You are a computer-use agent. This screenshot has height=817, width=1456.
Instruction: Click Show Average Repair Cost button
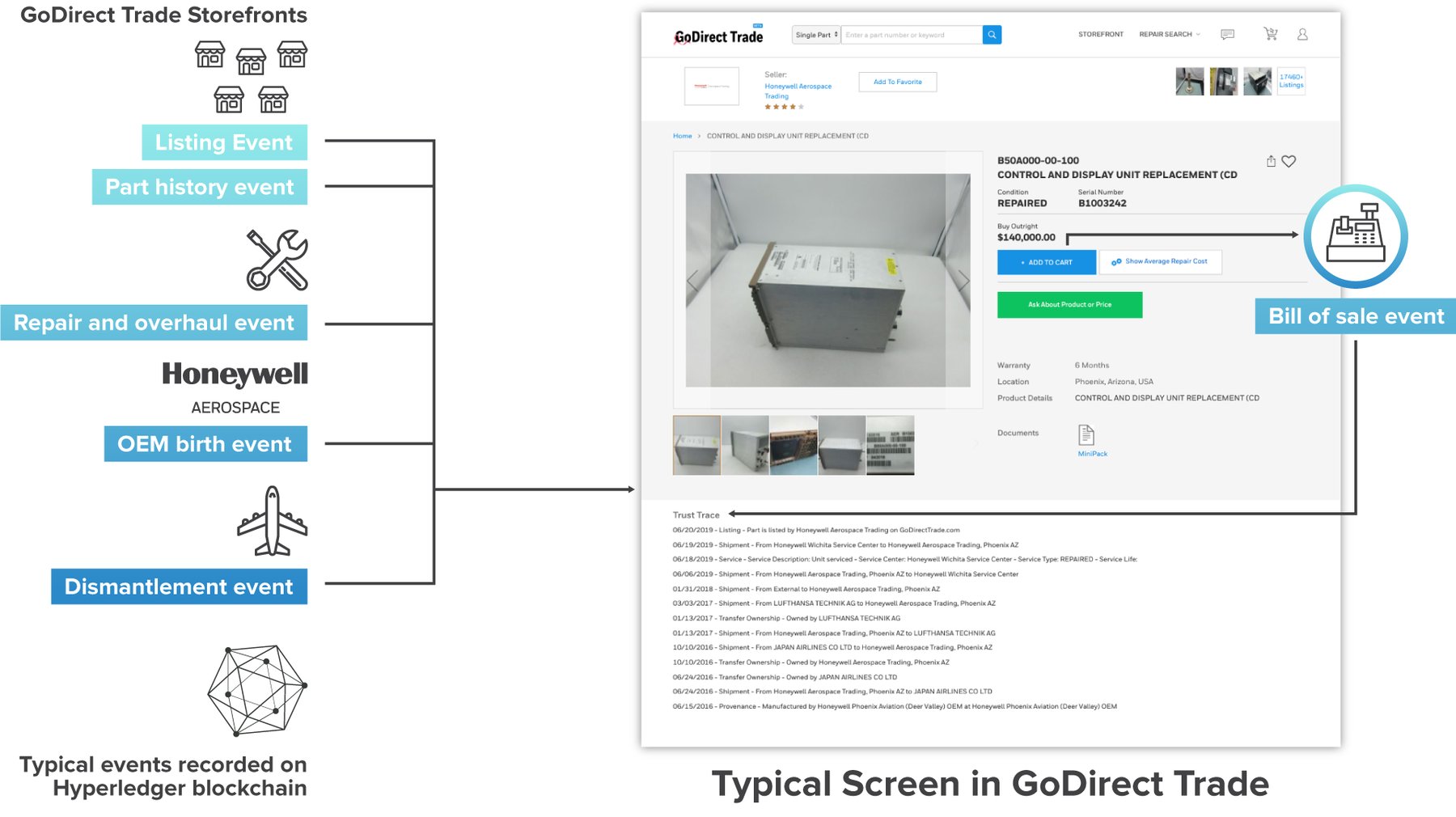coord(1160,262)
